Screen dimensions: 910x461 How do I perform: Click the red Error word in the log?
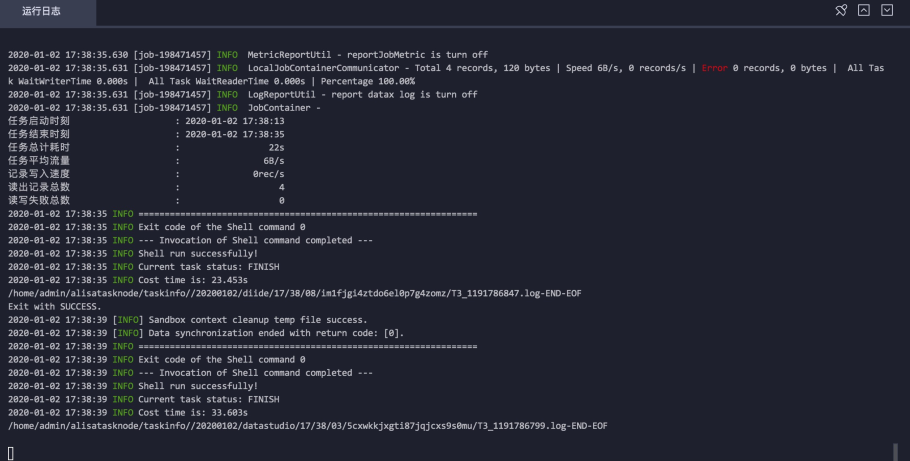coord(714,68)
